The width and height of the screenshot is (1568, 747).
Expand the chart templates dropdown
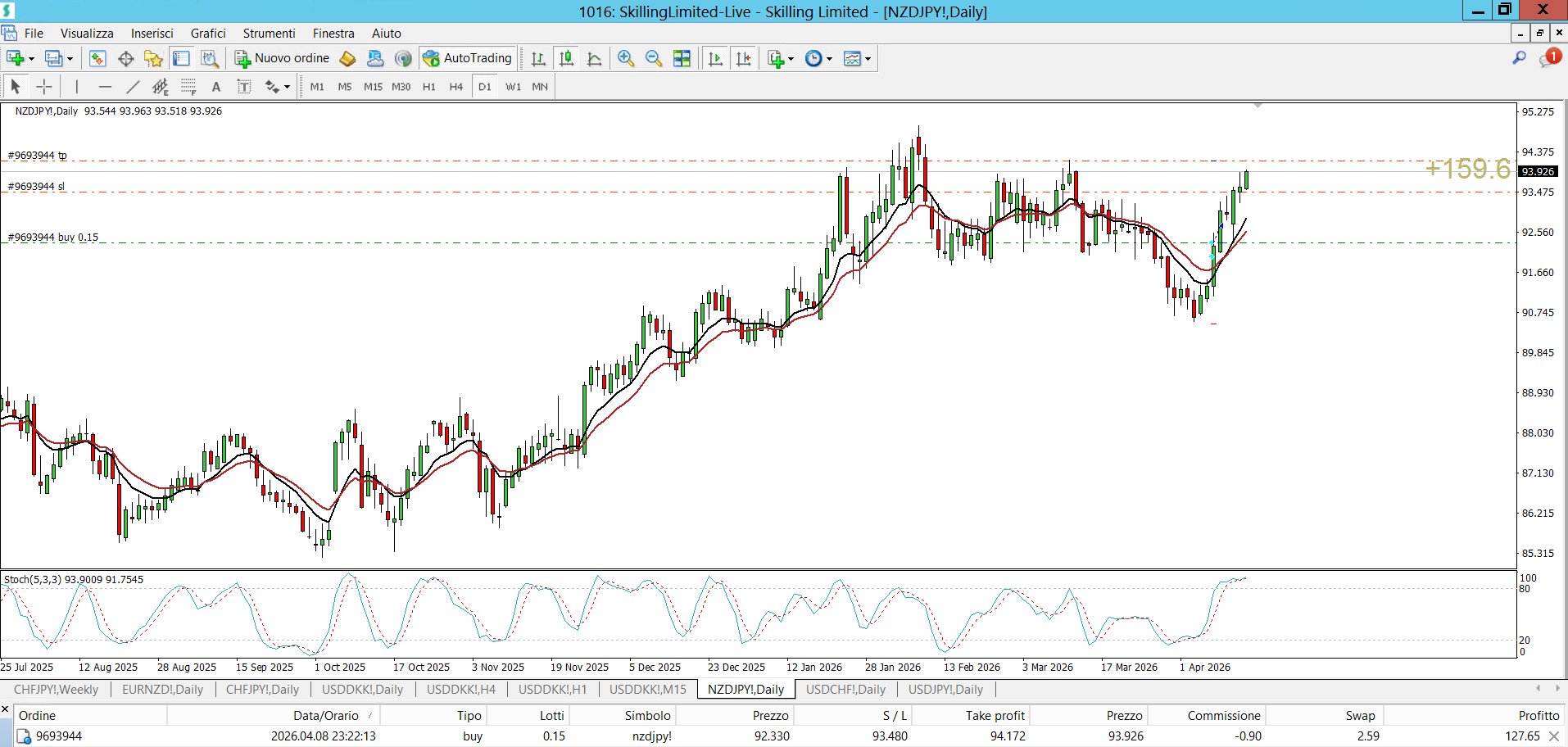coord(868,59)
